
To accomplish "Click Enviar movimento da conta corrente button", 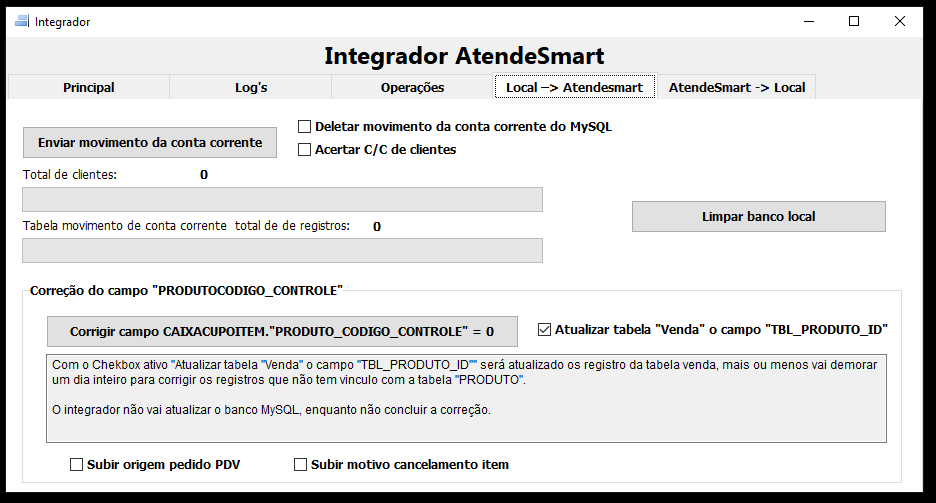I will tap(150, 143).
